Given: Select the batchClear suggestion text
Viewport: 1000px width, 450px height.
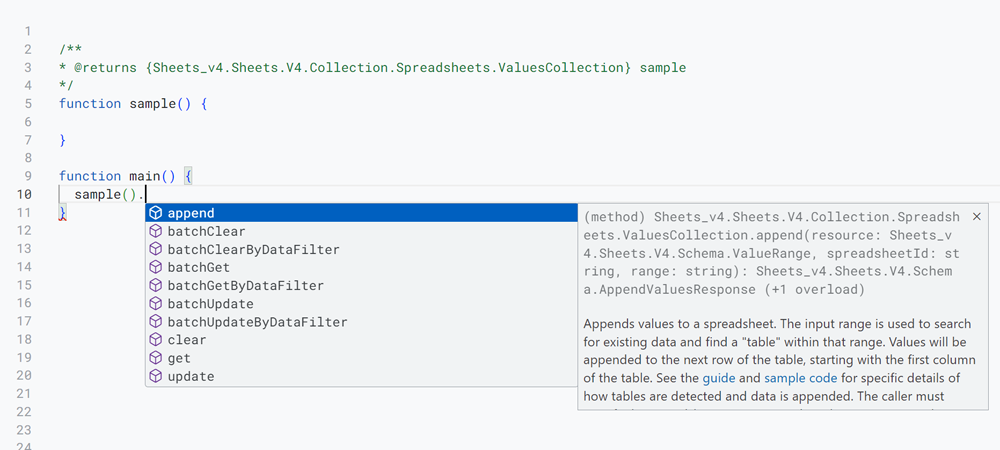Looking at the screenshot, I should click(206, 231).
